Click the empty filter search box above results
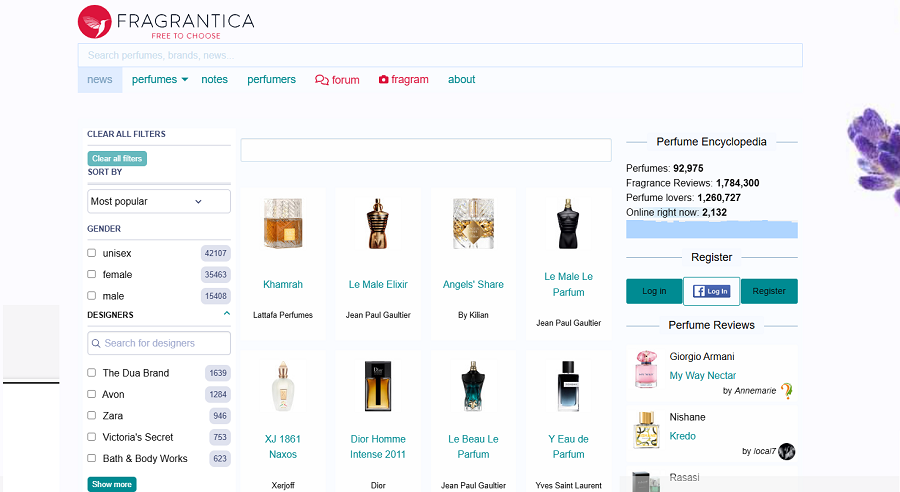Screen dimensions: 900x492 (x=426, y=150)
